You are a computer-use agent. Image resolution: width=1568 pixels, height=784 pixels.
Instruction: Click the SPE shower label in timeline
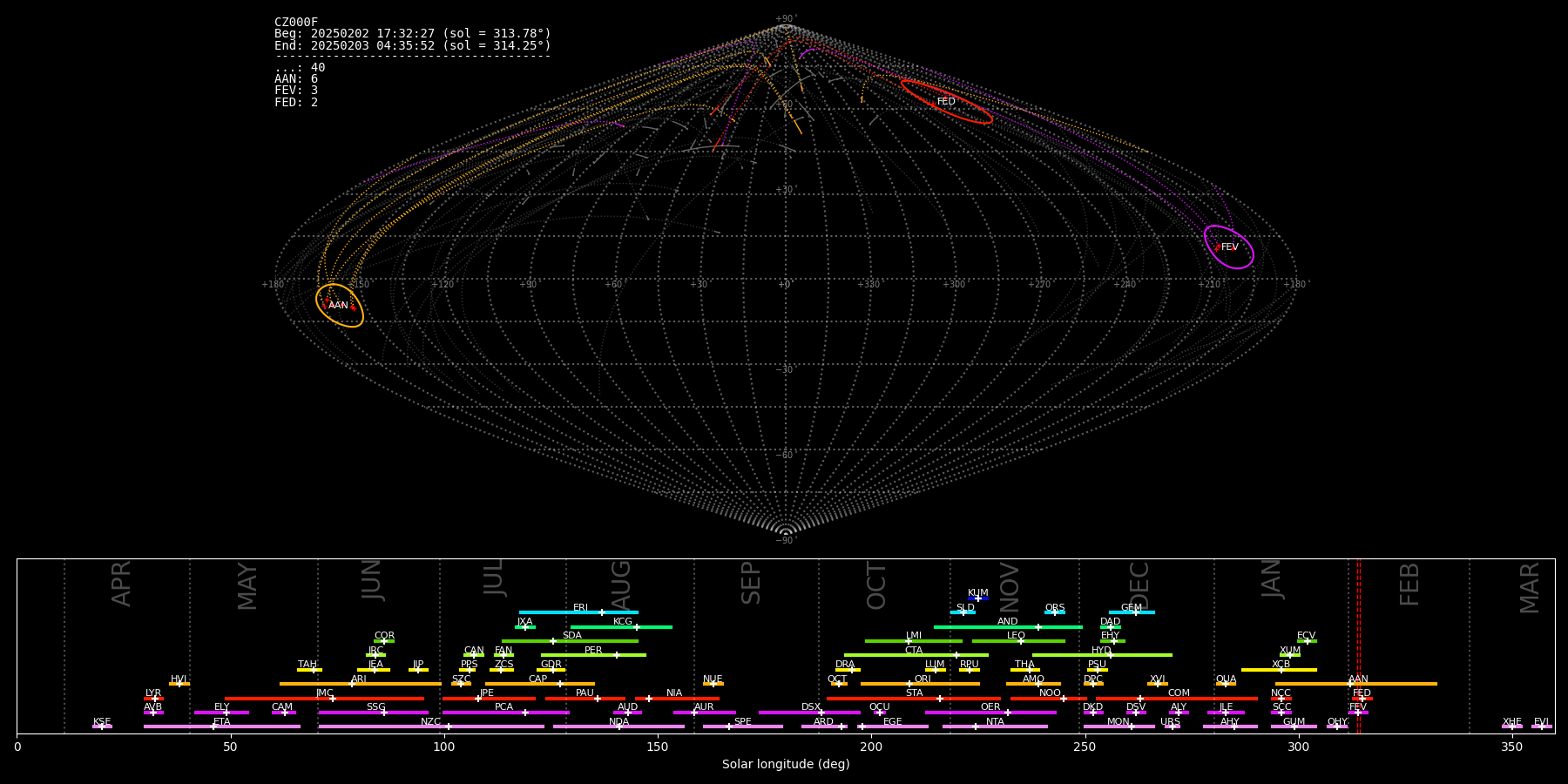pos(743,721)
